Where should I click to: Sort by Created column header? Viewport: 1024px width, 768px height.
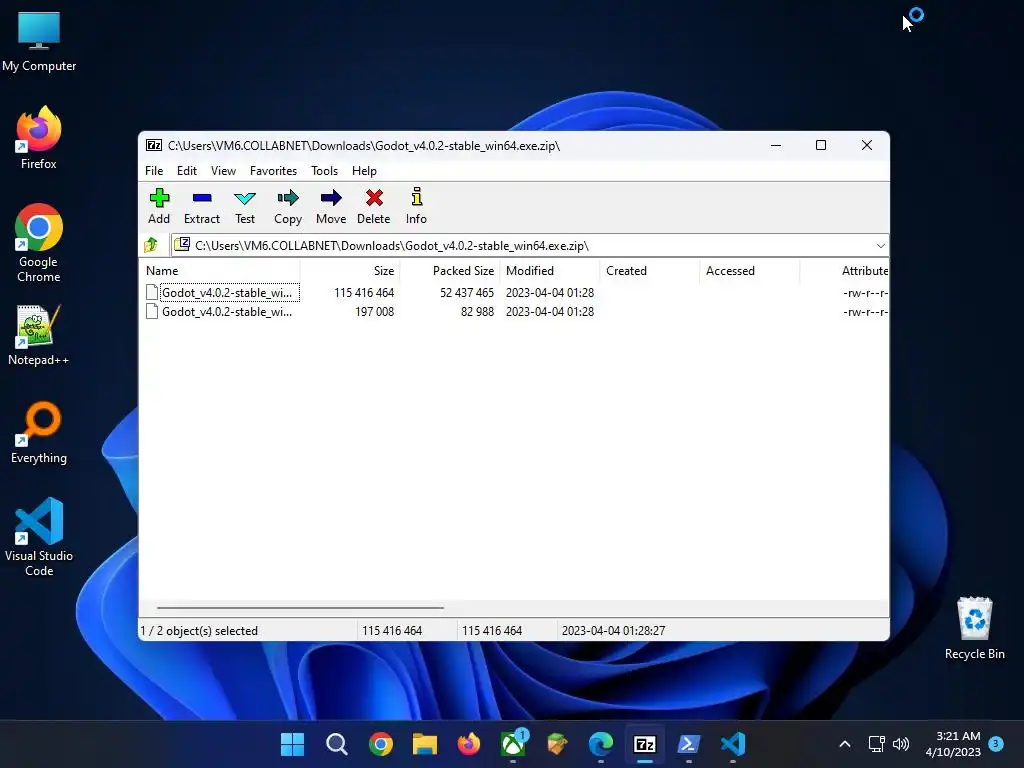click(x=650, y=270)
